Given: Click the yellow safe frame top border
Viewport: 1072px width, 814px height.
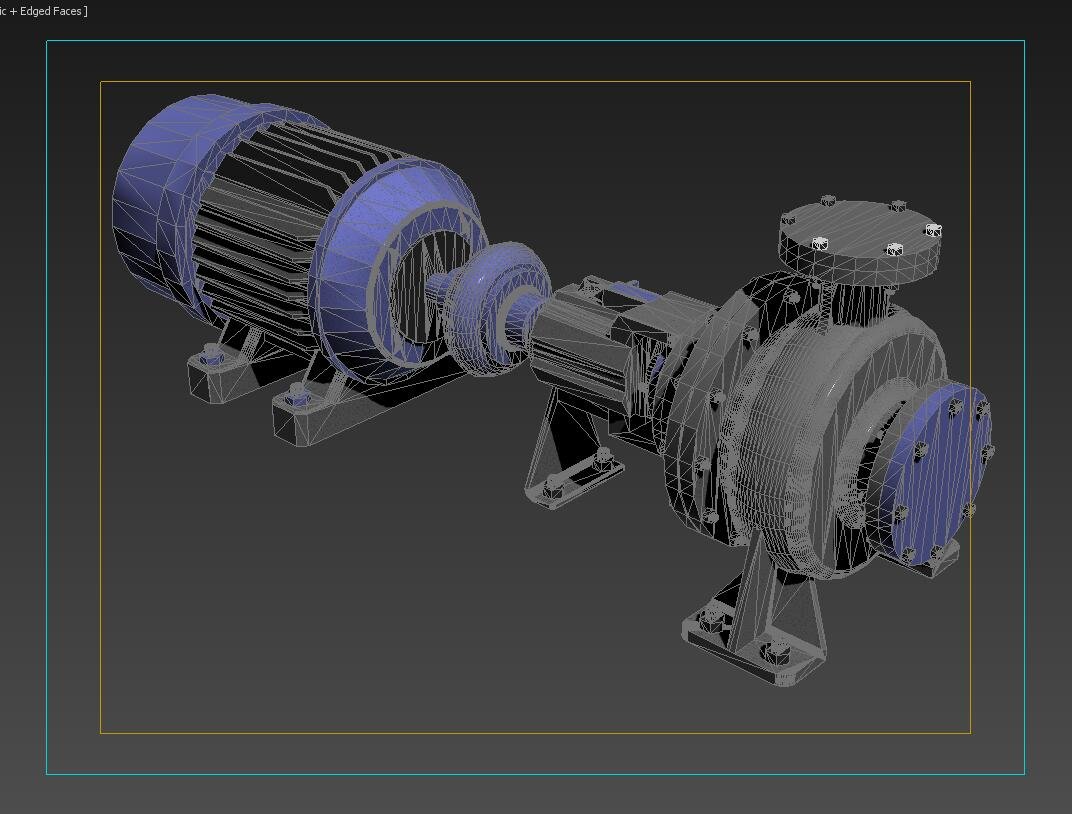Looking at the screenshot, I should tap(535, 82).
